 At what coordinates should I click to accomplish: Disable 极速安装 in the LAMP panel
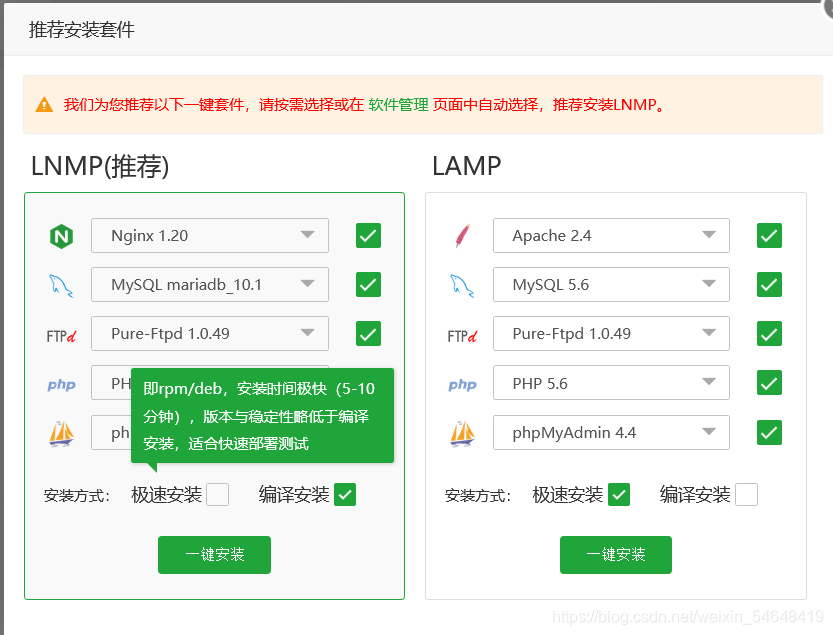pyautogui.click(x=619, y=495)
